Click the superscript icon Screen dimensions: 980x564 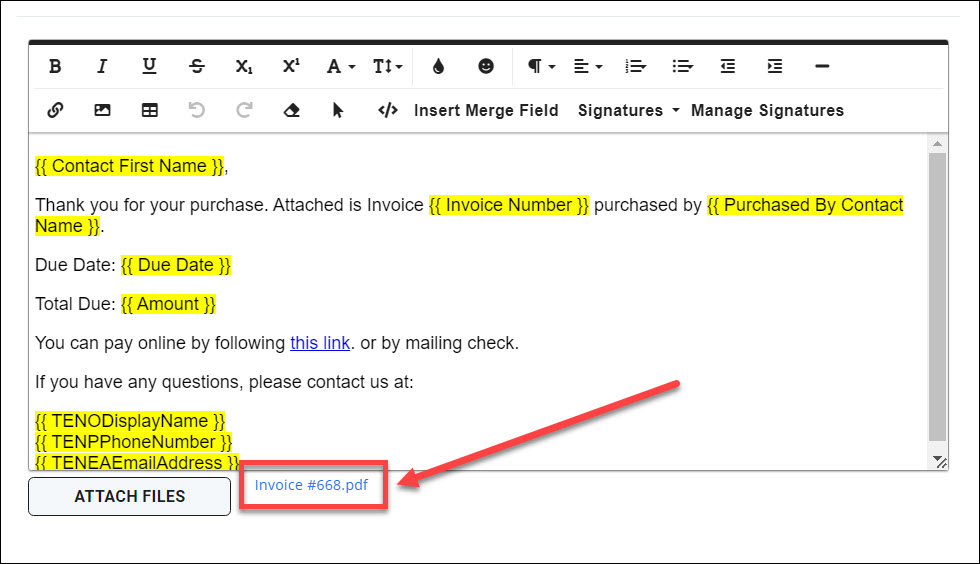coord(291,67)
